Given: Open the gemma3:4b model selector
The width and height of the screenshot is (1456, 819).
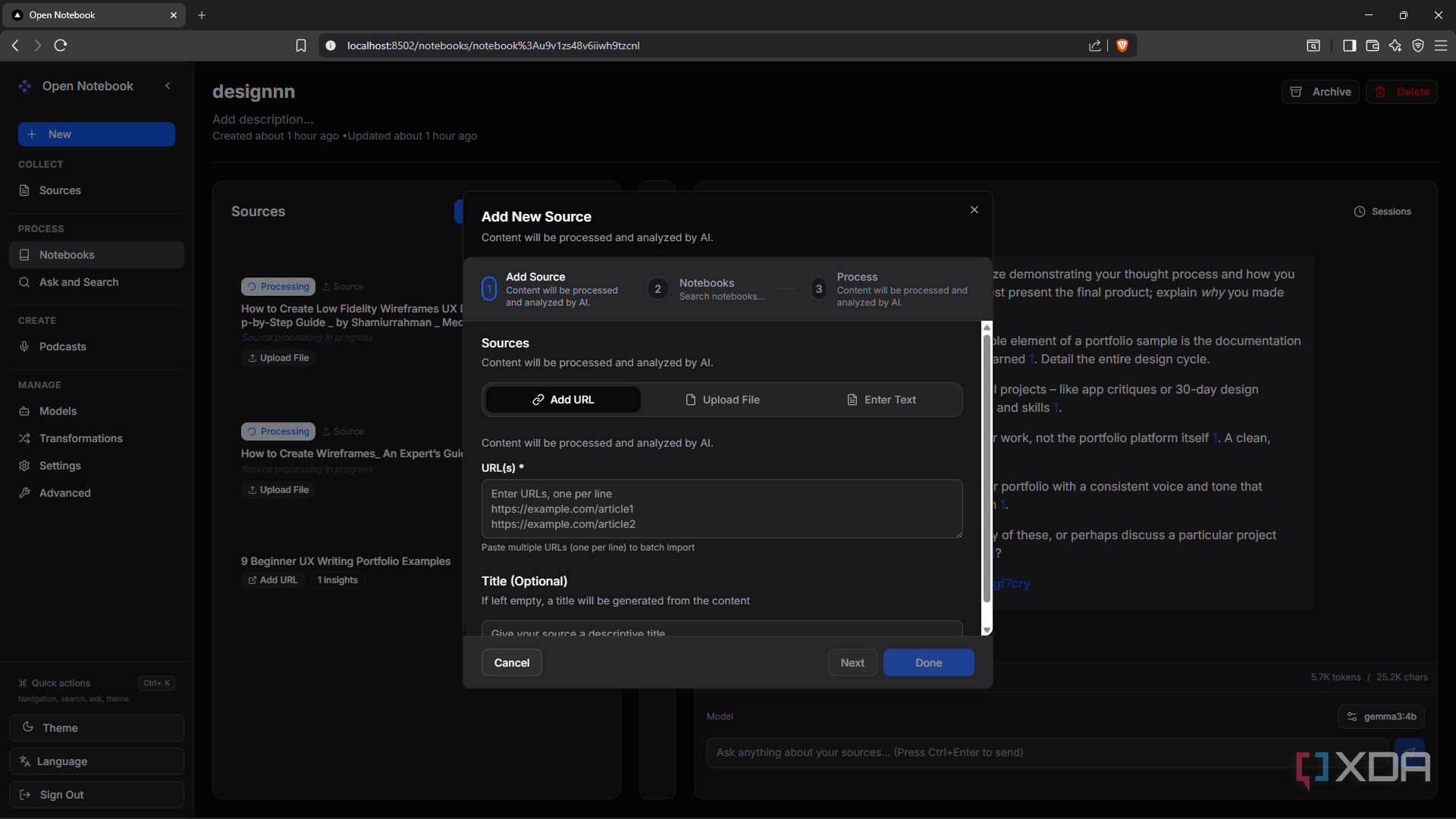Looking at the screenshot, I should coord(1382,717).
